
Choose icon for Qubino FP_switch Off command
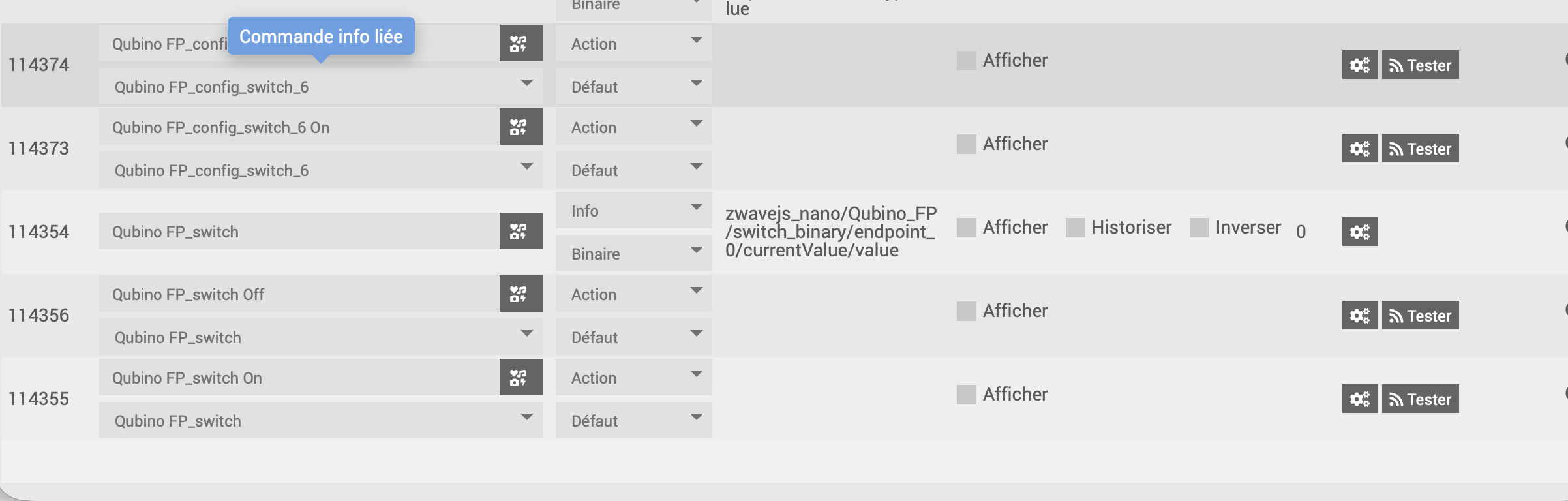coord(520,294)
